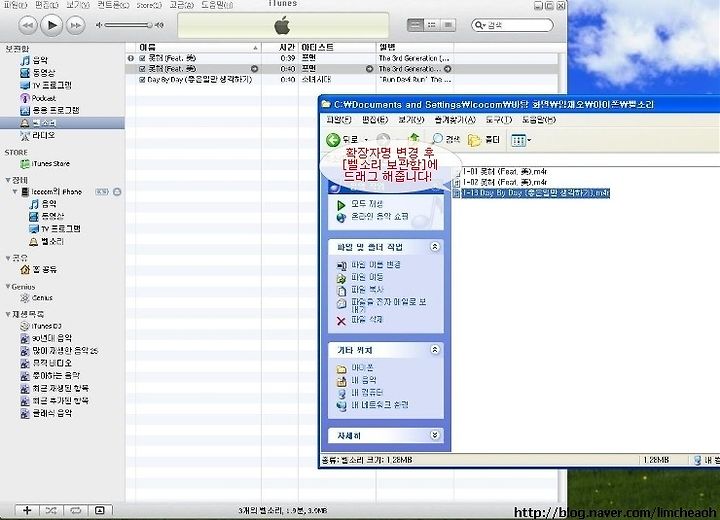
Task: Click 파일 이동 task link
Action: pos(367,277)
